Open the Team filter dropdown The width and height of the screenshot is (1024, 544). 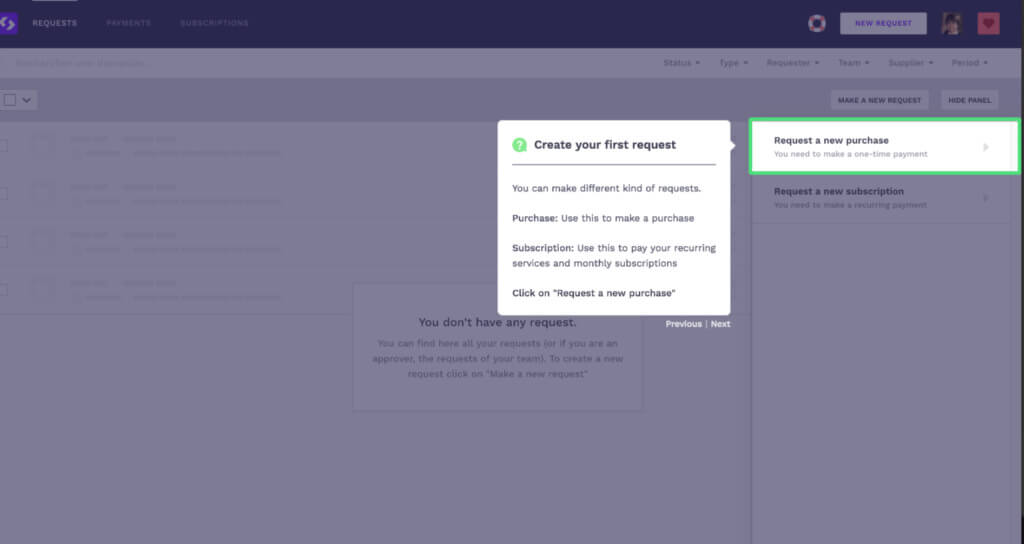click(854, 63)
